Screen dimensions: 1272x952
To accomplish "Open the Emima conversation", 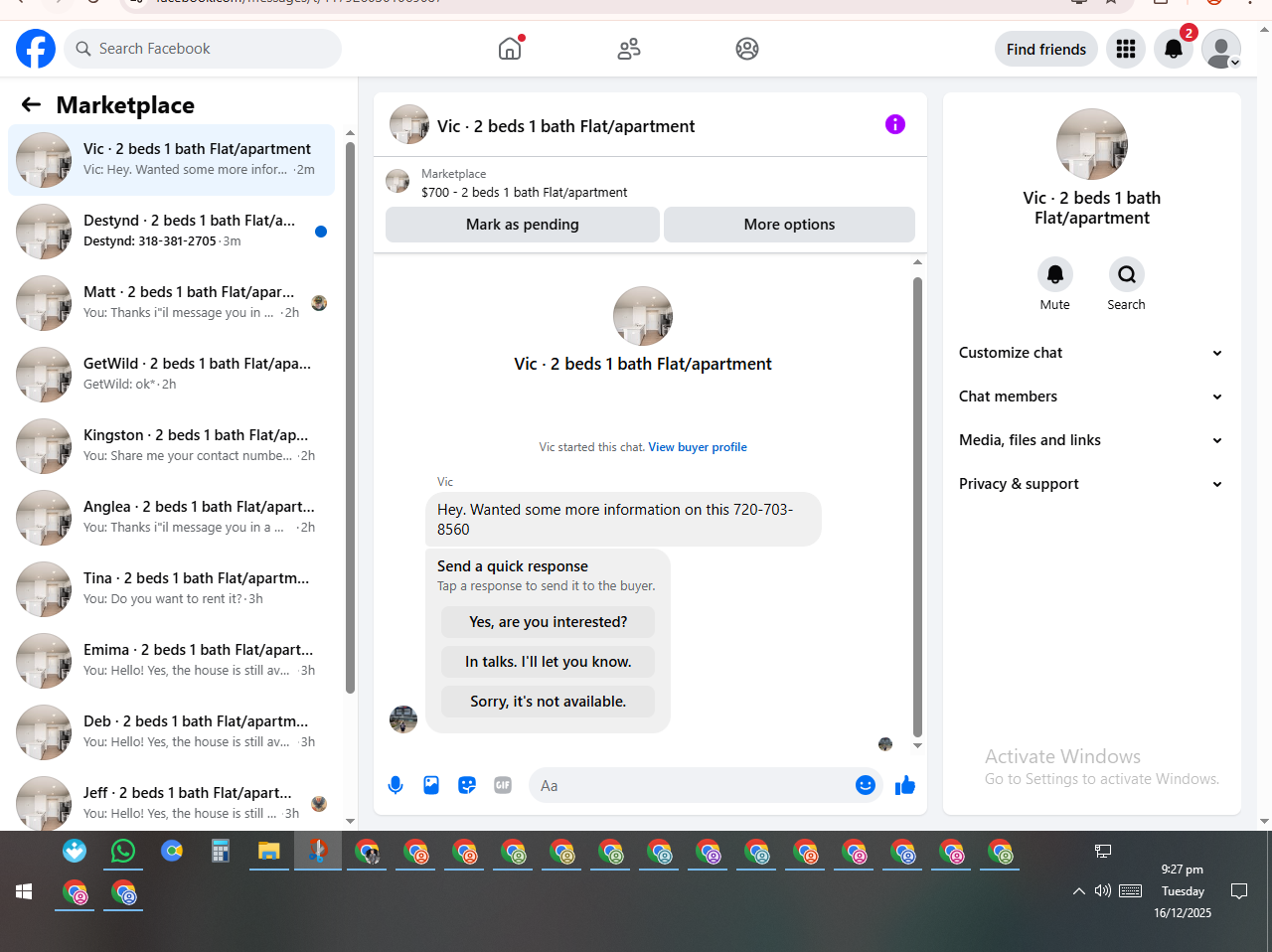I will pos(171,661).
